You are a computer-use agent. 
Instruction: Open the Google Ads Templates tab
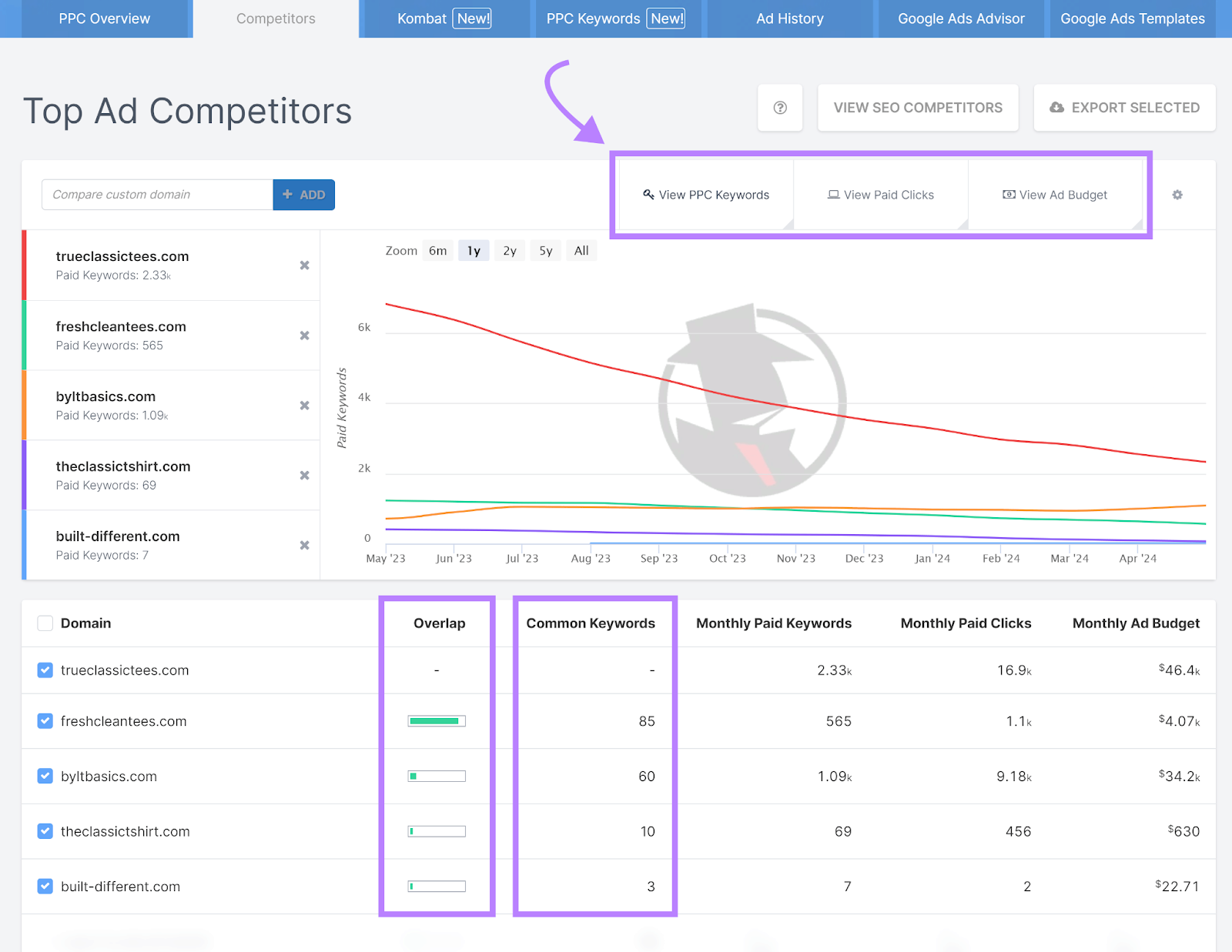coord(1133,18)
